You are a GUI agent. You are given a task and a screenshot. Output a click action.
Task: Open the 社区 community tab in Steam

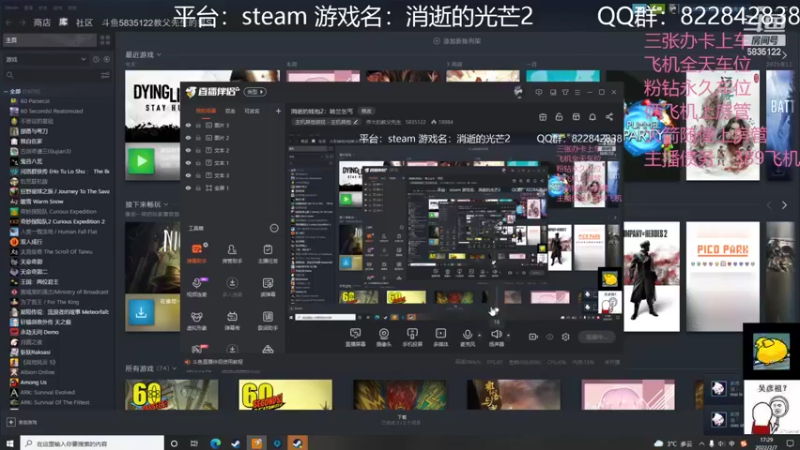(84, 22)
